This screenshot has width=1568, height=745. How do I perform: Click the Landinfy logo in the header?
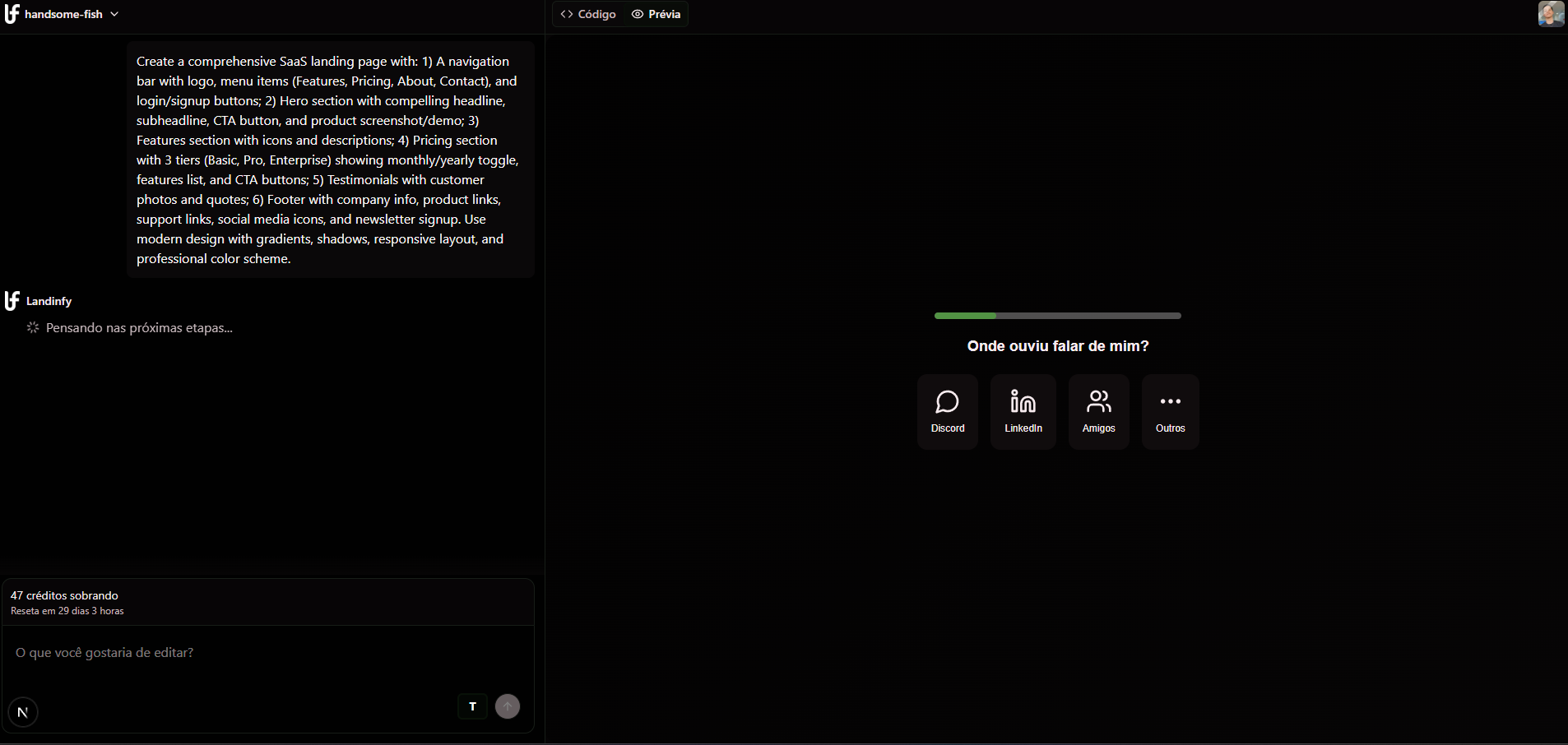(x=12, y=14)
